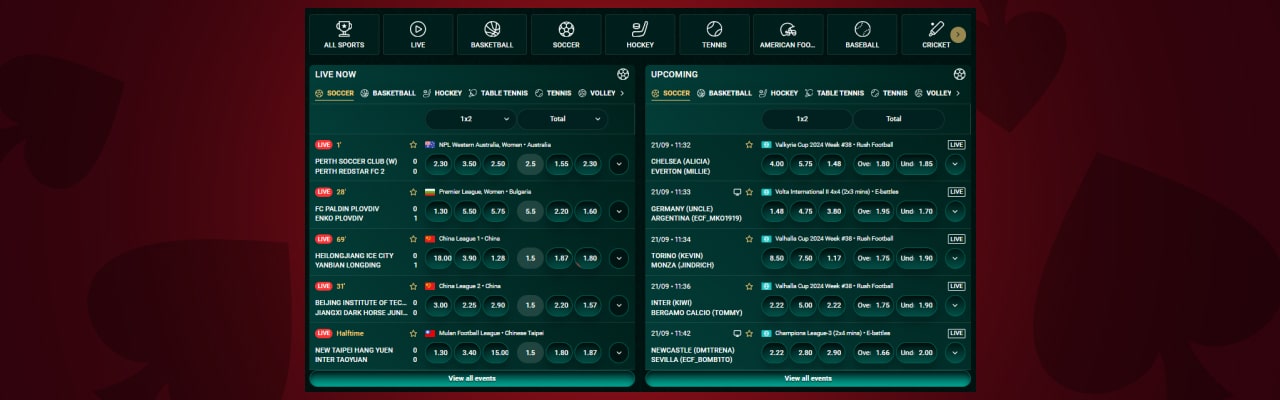Switch Live Now to Hockey tab
The height and width of the screenshot is (400, 1280).
click(x=442, y=93)
